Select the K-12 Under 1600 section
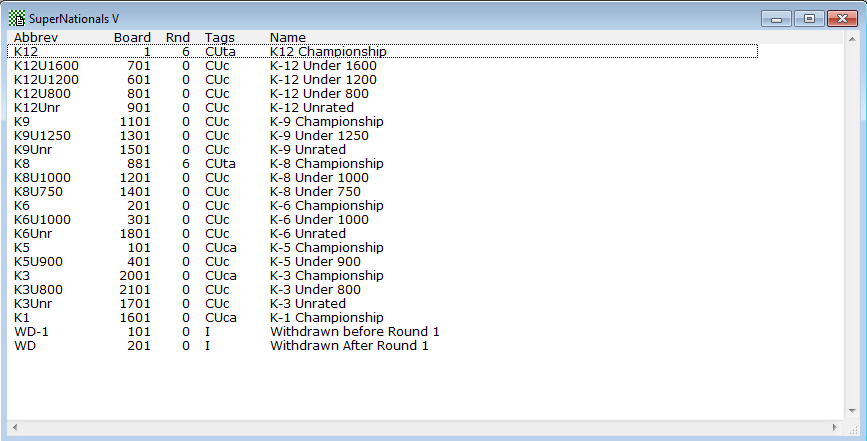 [x=323, y=65]
